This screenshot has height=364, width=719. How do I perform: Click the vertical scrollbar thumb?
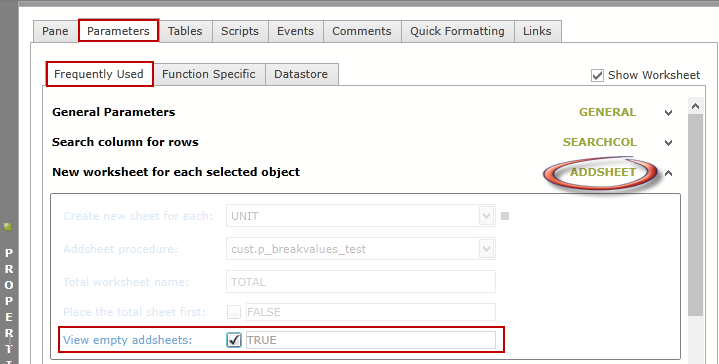point(696,215)
